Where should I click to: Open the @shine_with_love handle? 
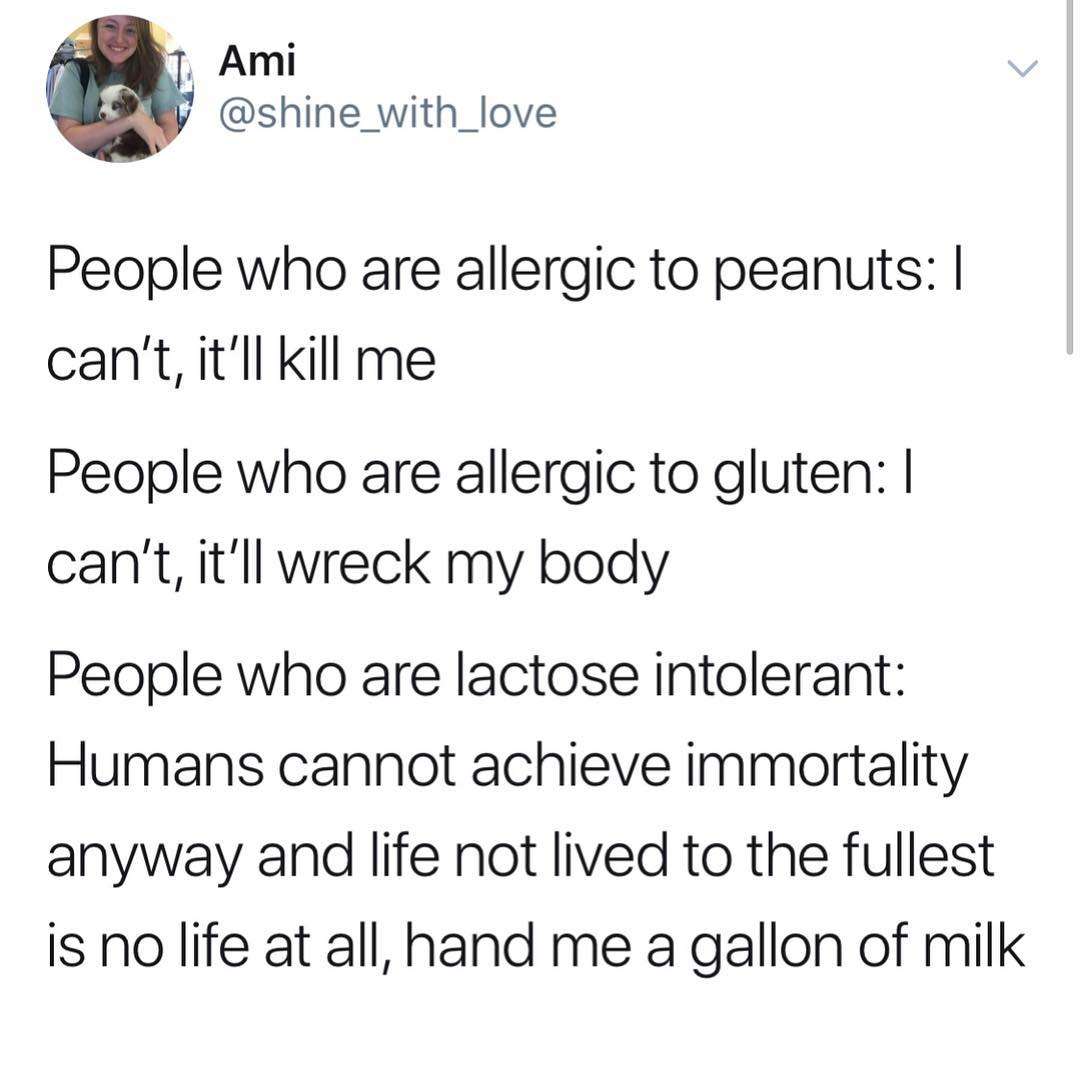click(x=388, y=113)
